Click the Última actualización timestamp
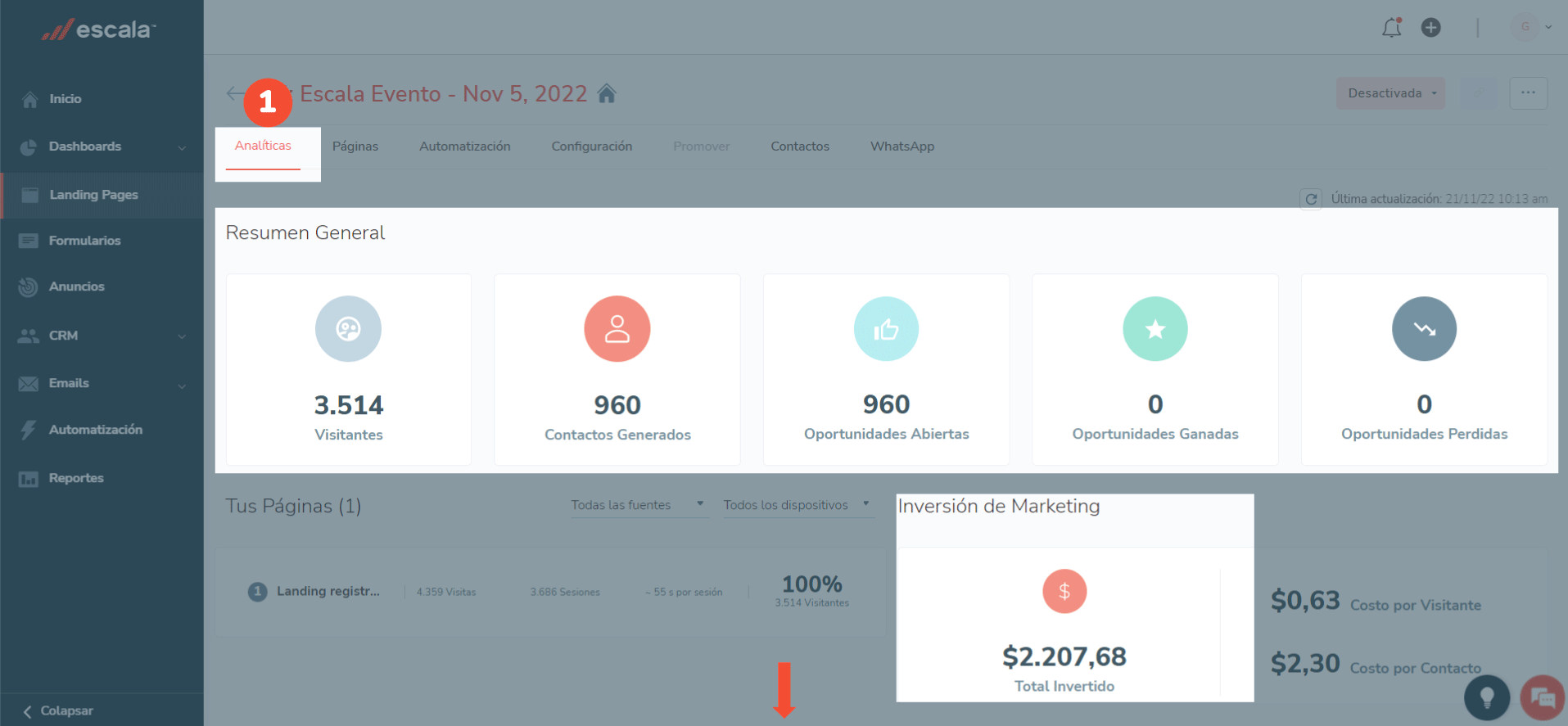The height and width of the screenshot is (726, 1568). tap(1439, 199)
